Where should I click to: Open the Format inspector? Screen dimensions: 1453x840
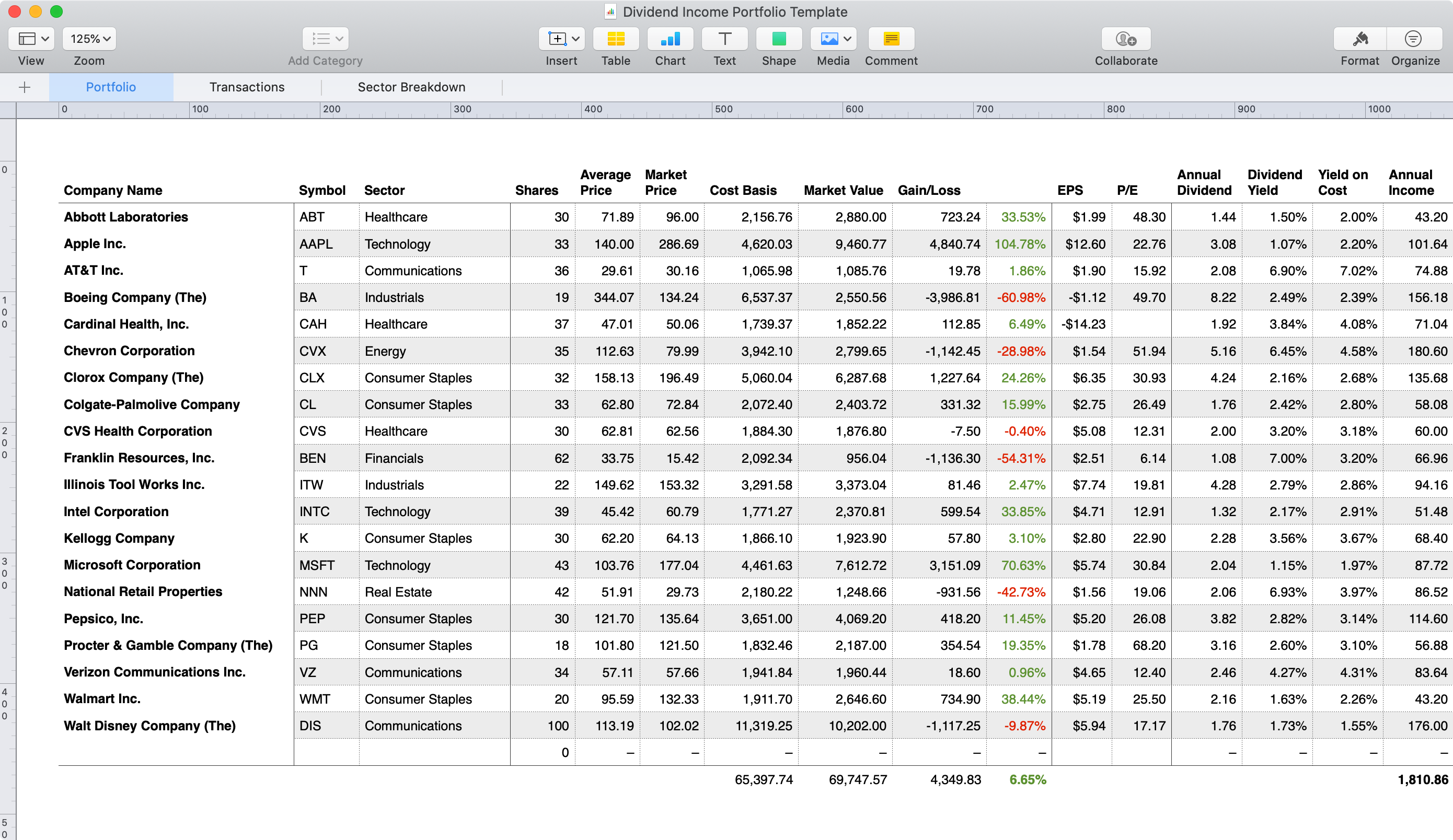1360,39
